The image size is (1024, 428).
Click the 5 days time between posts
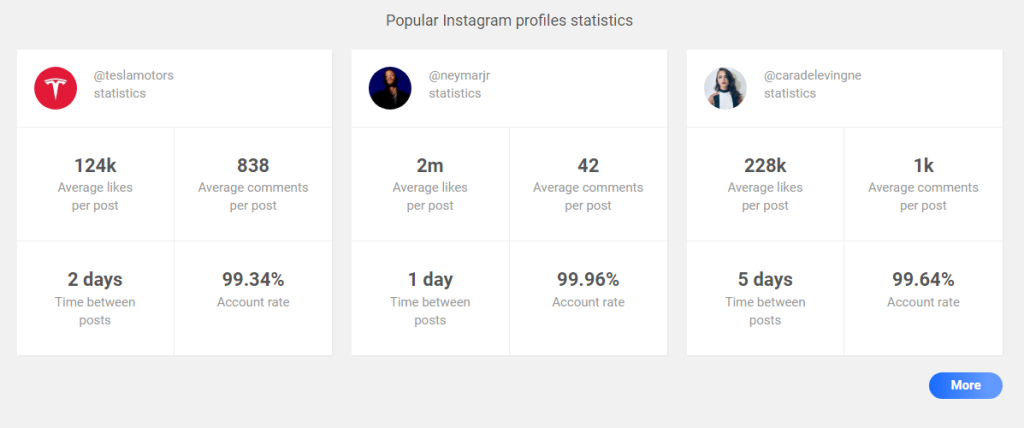(x=765, y=299)
